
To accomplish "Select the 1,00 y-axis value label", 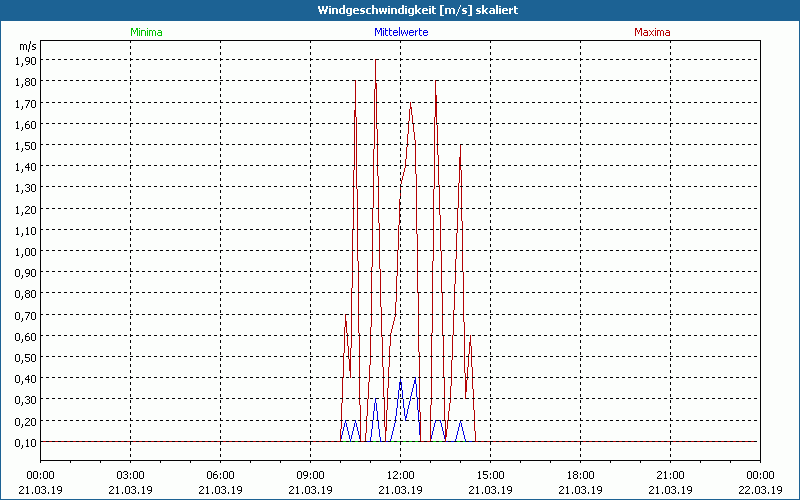I will click(26, 251).
